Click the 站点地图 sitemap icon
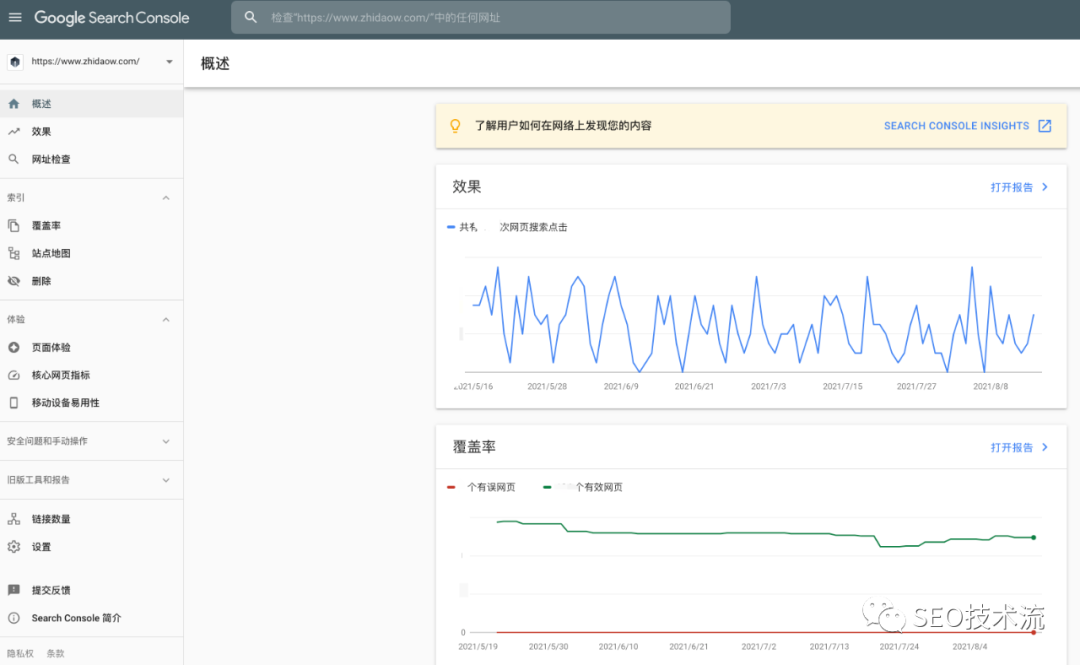The width and height of the screenshot is (1080, 665). (x=14, y=254)
